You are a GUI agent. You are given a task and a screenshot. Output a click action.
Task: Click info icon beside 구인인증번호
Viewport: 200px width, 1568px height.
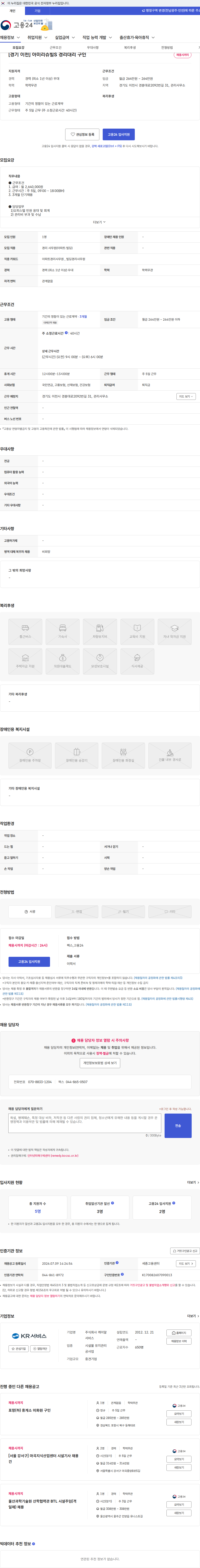tap(122, 1274)
